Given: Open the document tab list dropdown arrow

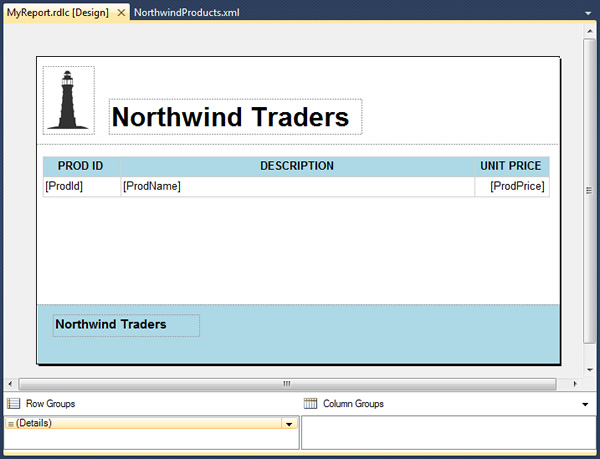Looking at the screenshot, I should tap(588, 13).
